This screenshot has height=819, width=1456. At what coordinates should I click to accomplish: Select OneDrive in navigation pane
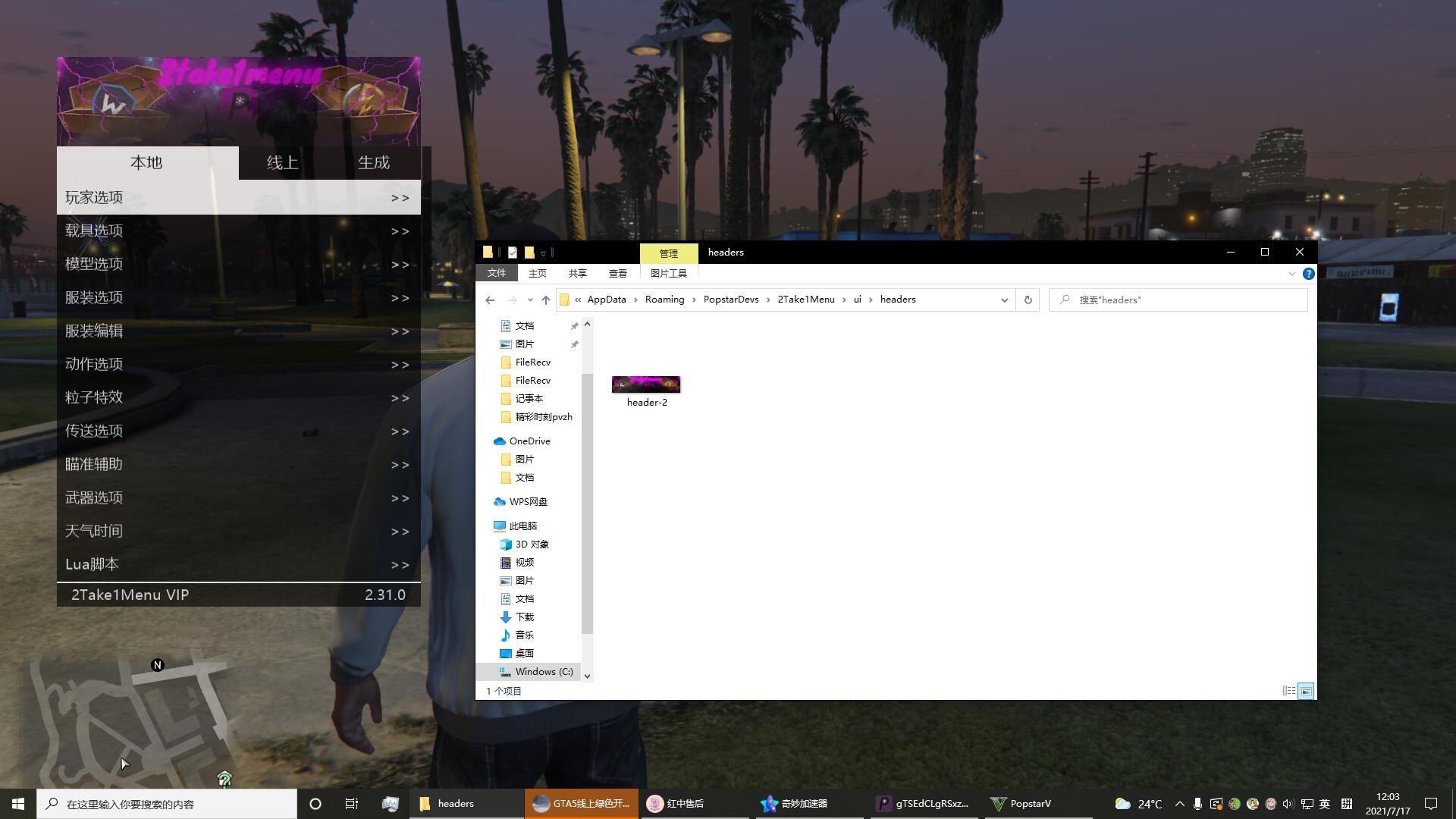[529, 441]
